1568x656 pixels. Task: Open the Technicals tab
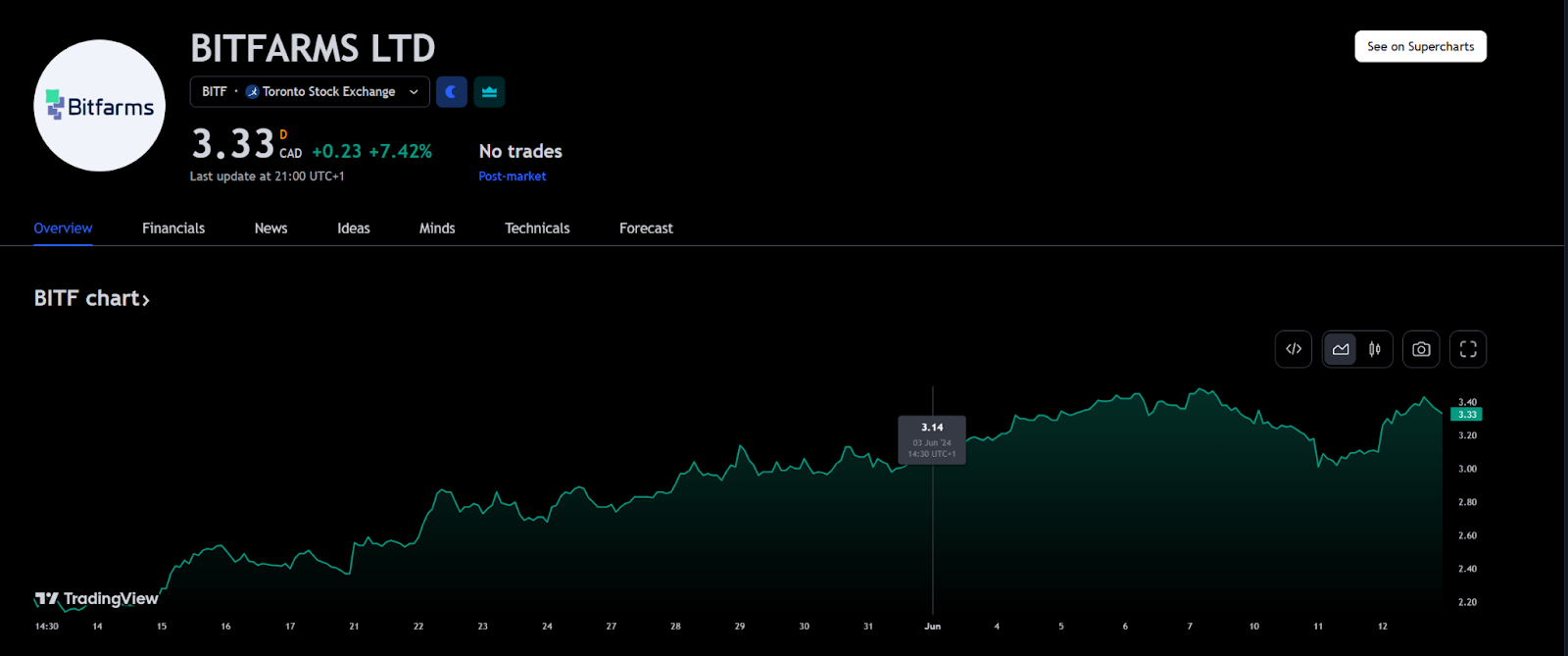pyautogui.click(x=537, y=227)
